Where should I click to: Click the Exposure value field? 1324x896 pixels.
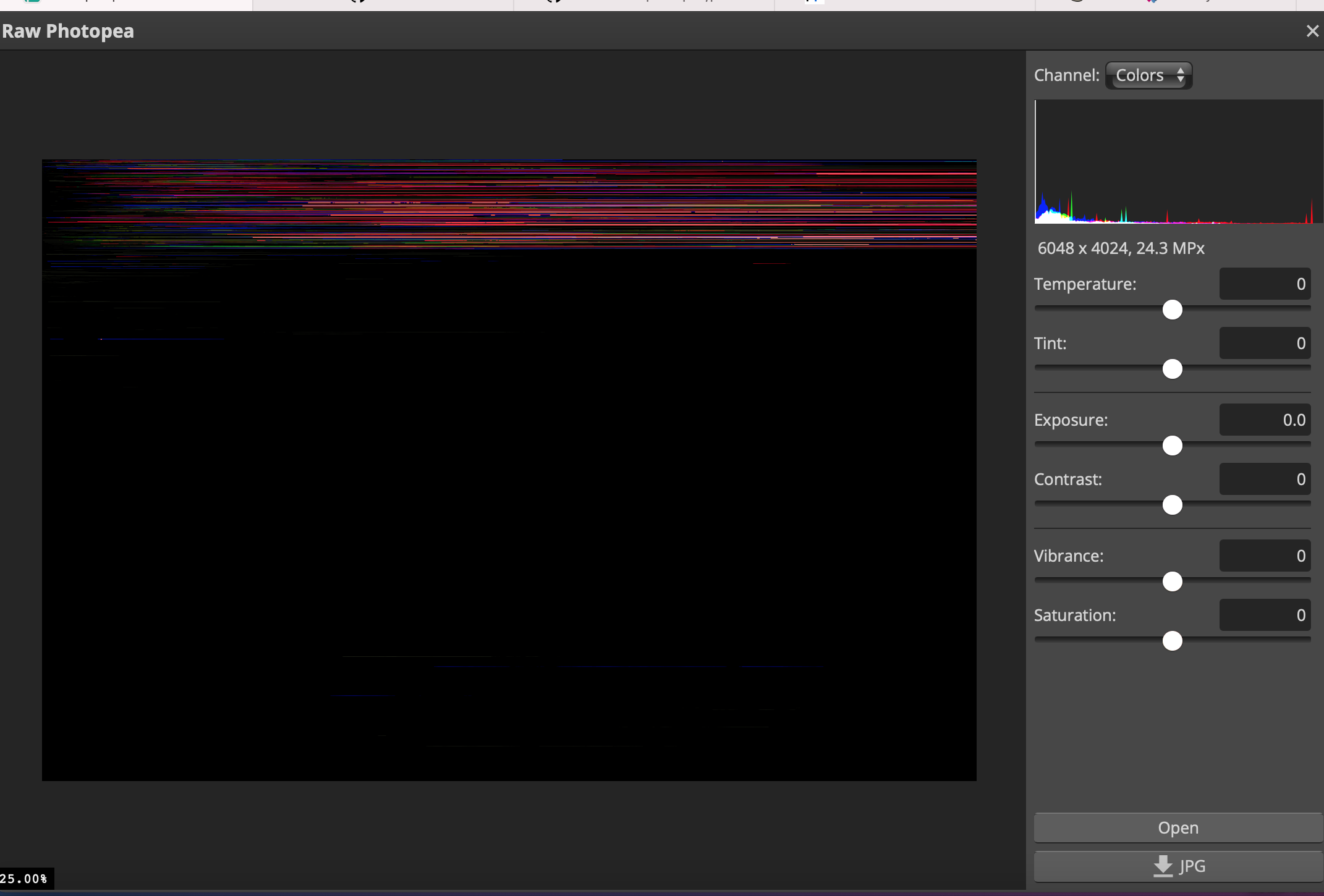click(1265, 420)
